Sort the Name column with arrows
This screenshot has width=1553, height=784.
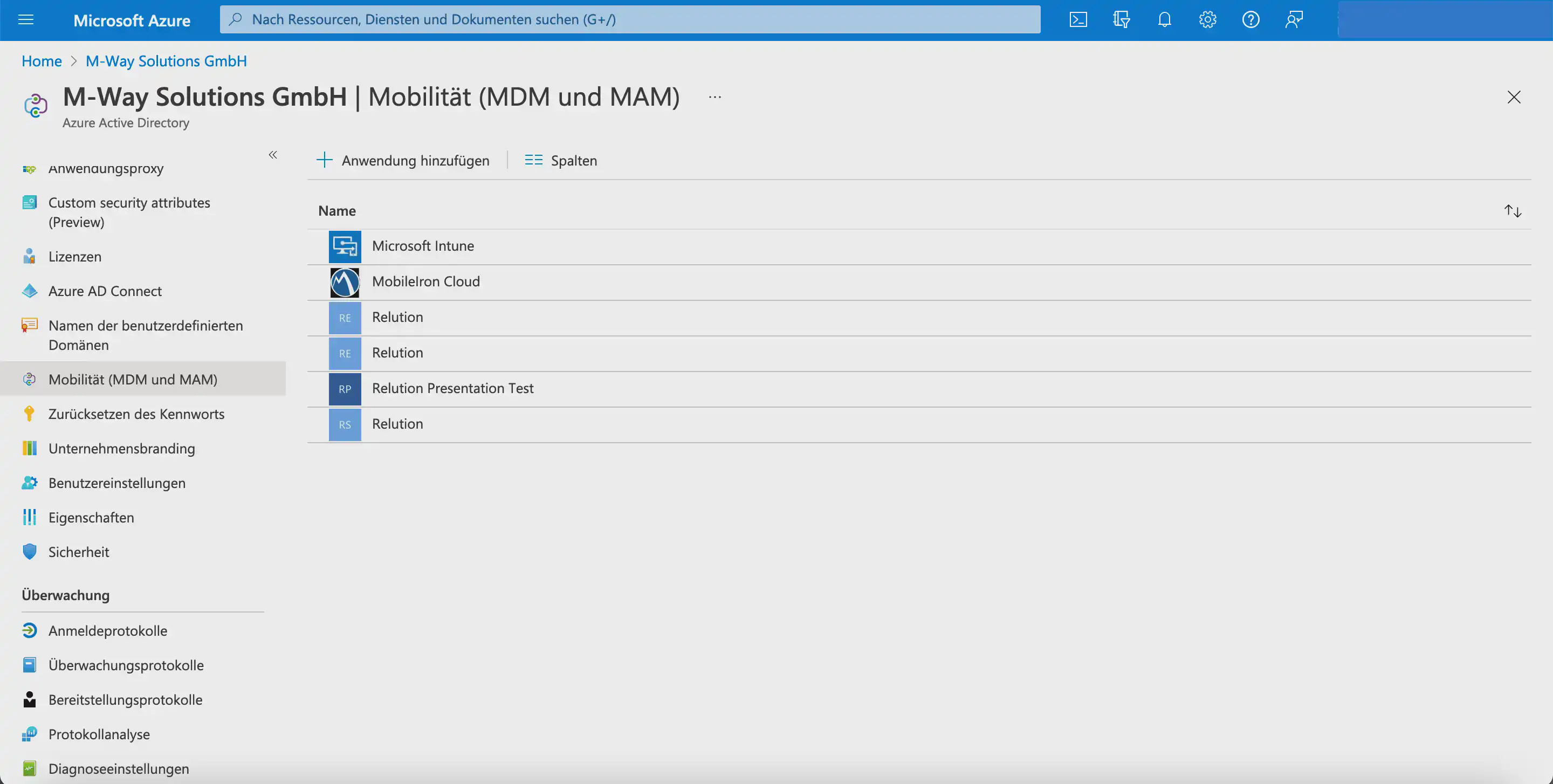[x=1513, y=211]
